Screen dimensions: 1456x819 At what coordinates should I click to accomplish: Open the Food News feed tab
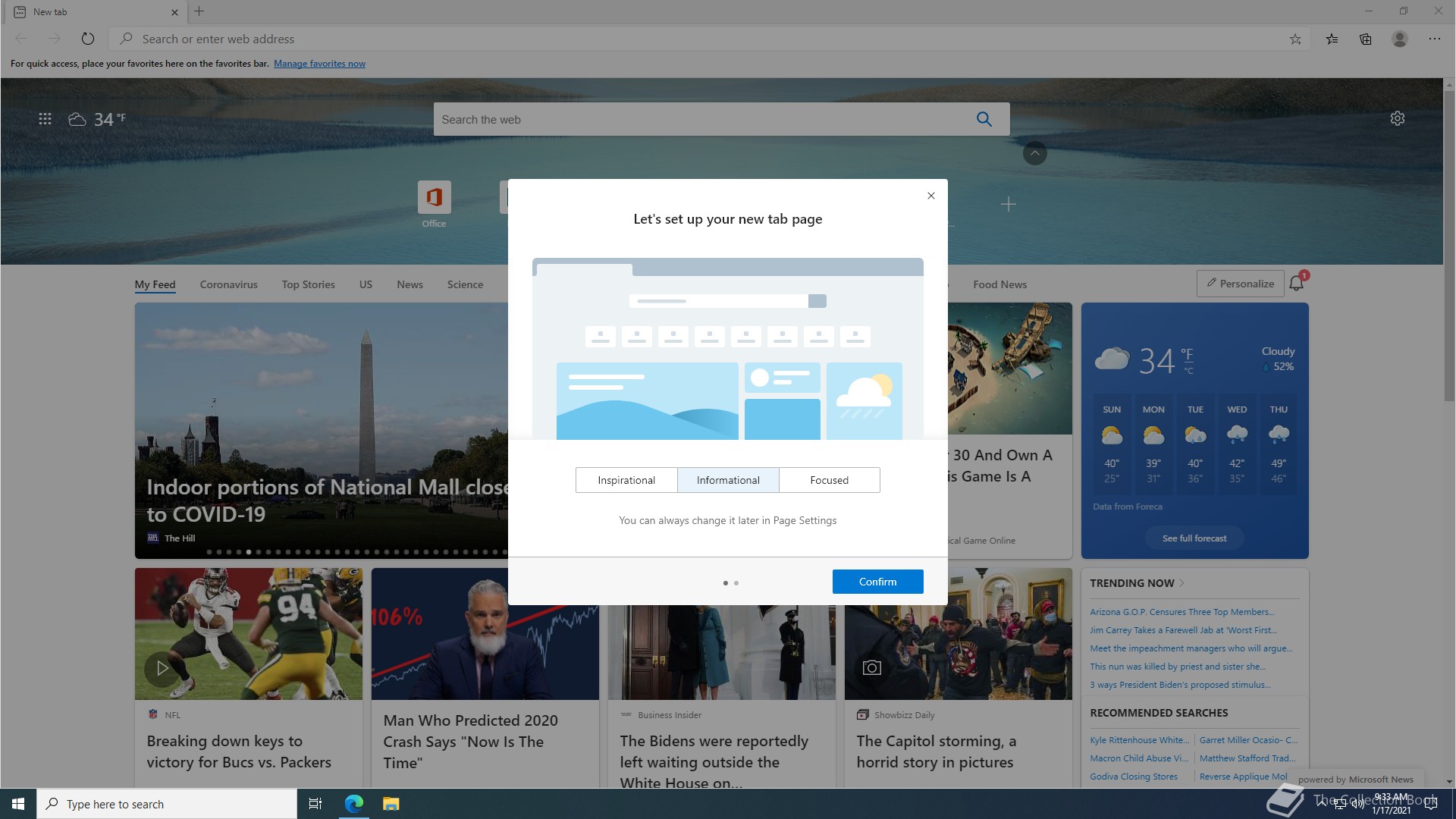[1000, 284]
